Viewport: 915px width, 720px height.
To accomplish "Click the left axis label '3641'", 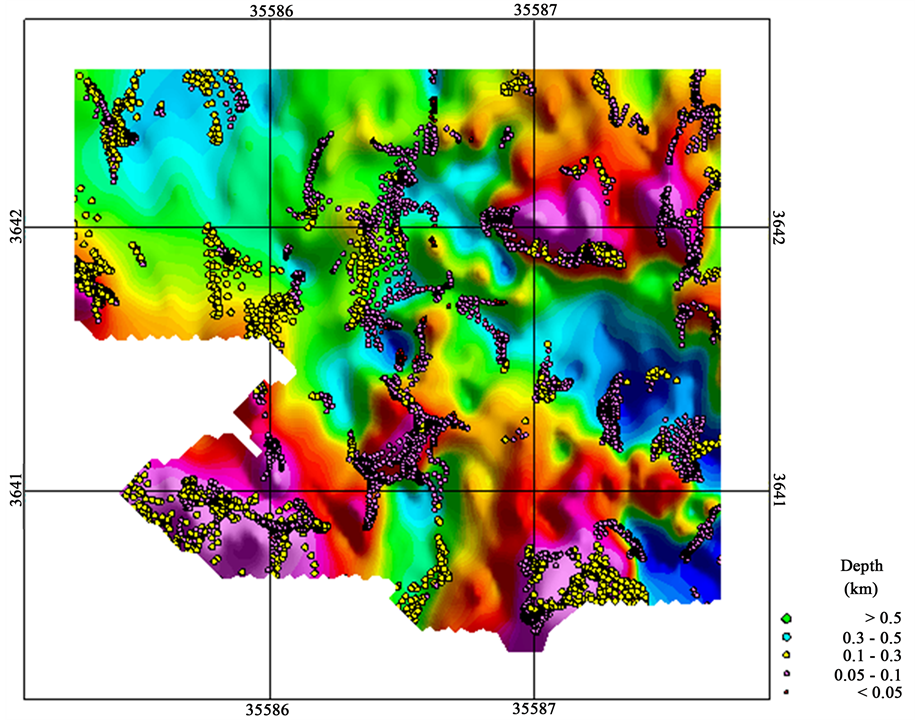I will (x=16, y=491).
